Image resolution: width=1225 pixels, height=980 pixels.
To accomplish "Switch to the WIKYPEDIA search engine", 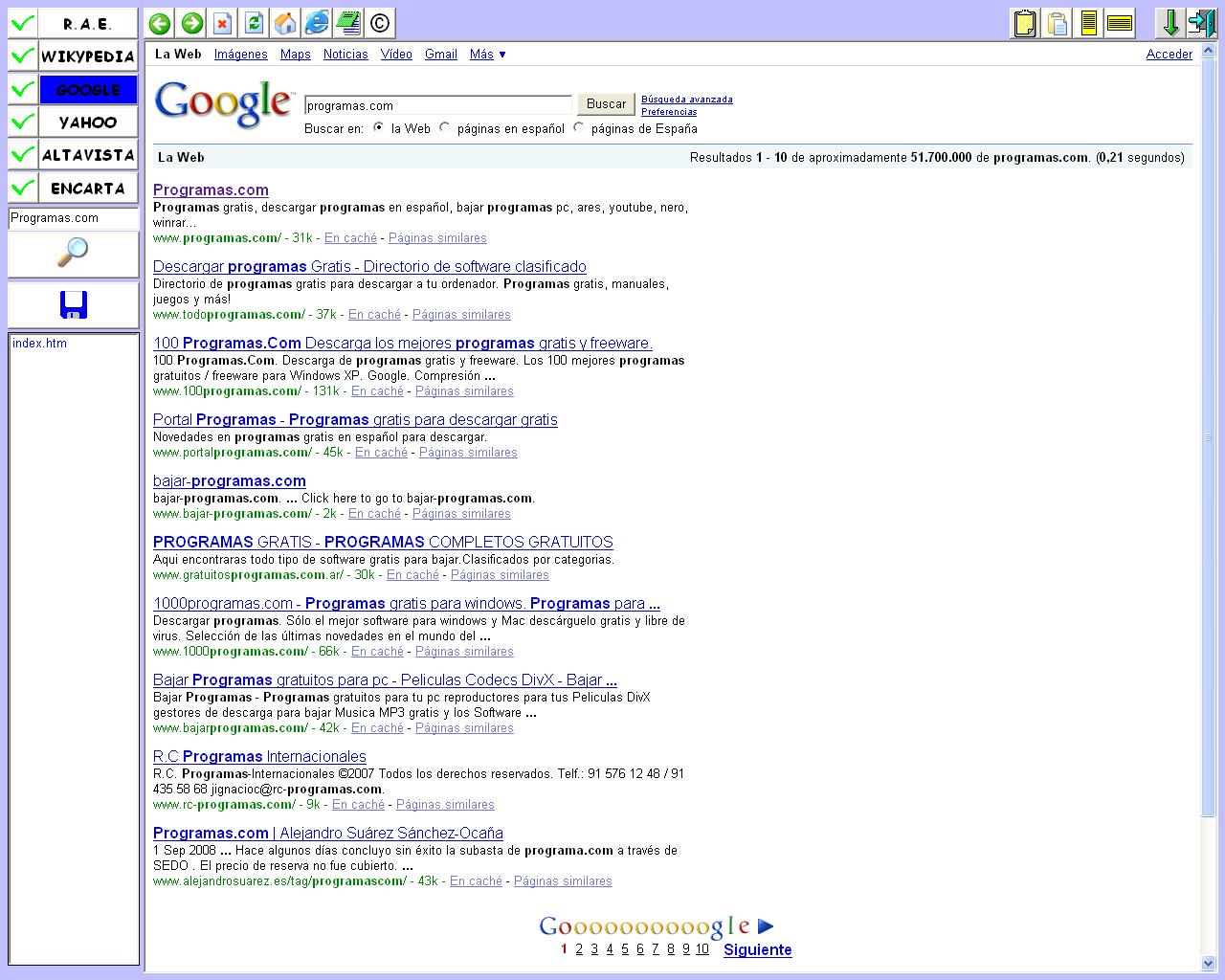I will (88, 56).
